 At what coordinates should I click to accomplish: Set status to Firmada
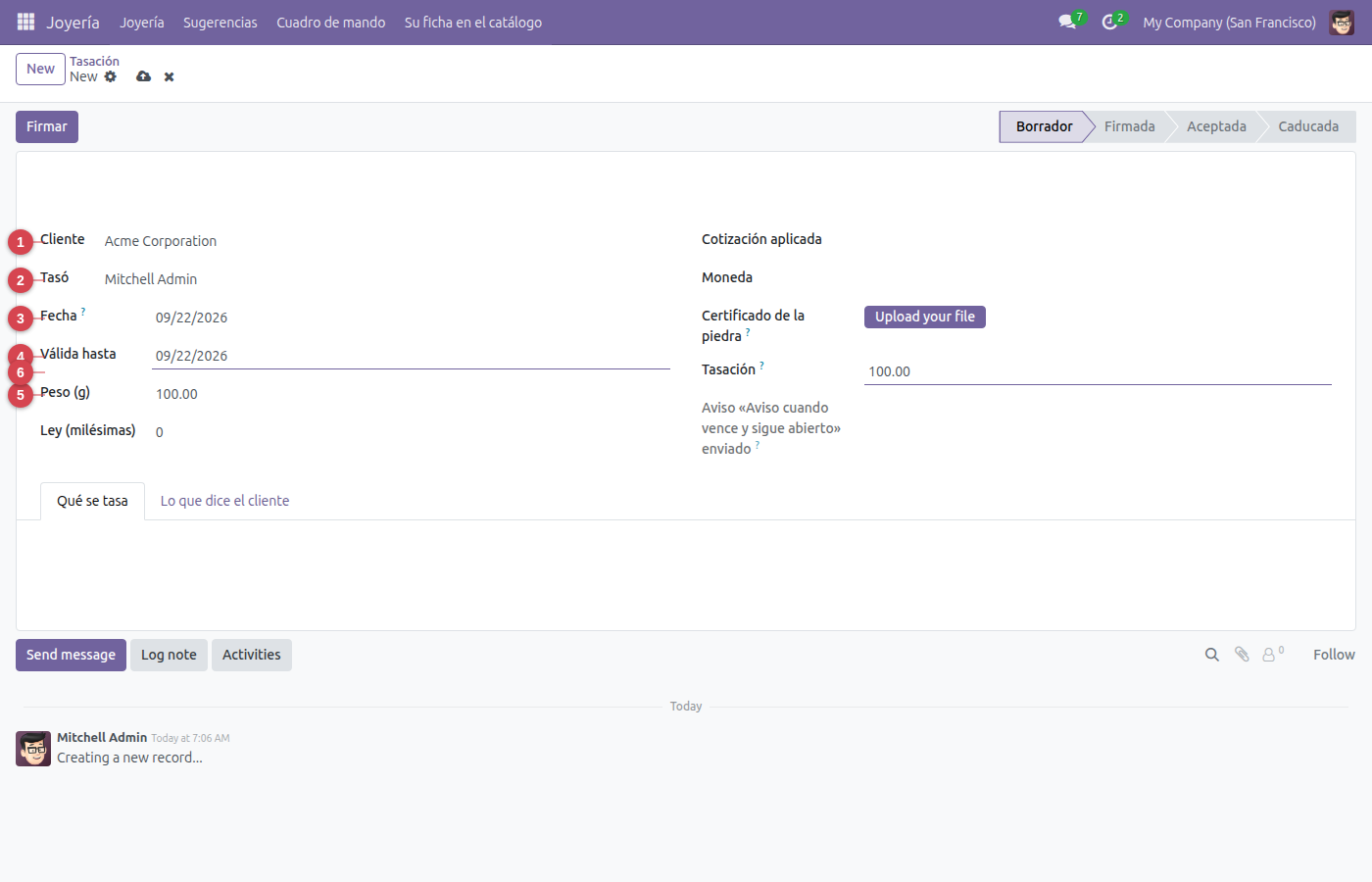(x=1129, y=126)
